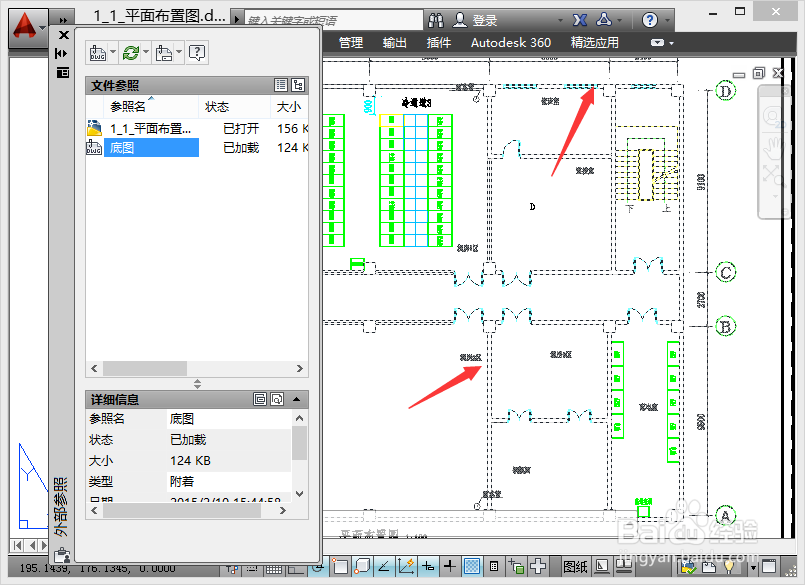Viewport: 805px width, 585px height.
Task: Toggle 3D object snap in status bar
Action: tap(362, 566)
